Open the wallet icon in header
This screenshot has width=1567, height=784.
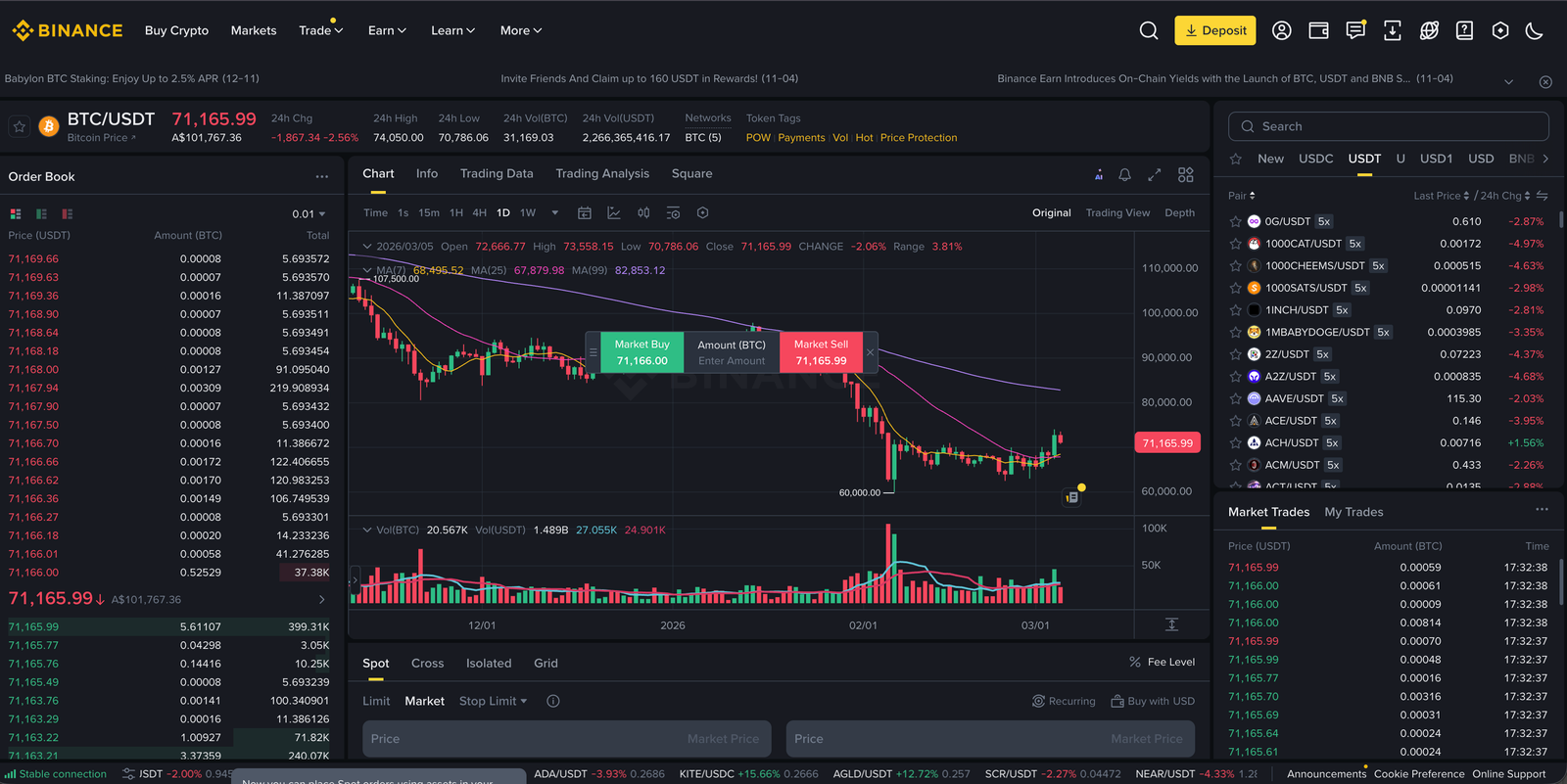pos(1318,30)
